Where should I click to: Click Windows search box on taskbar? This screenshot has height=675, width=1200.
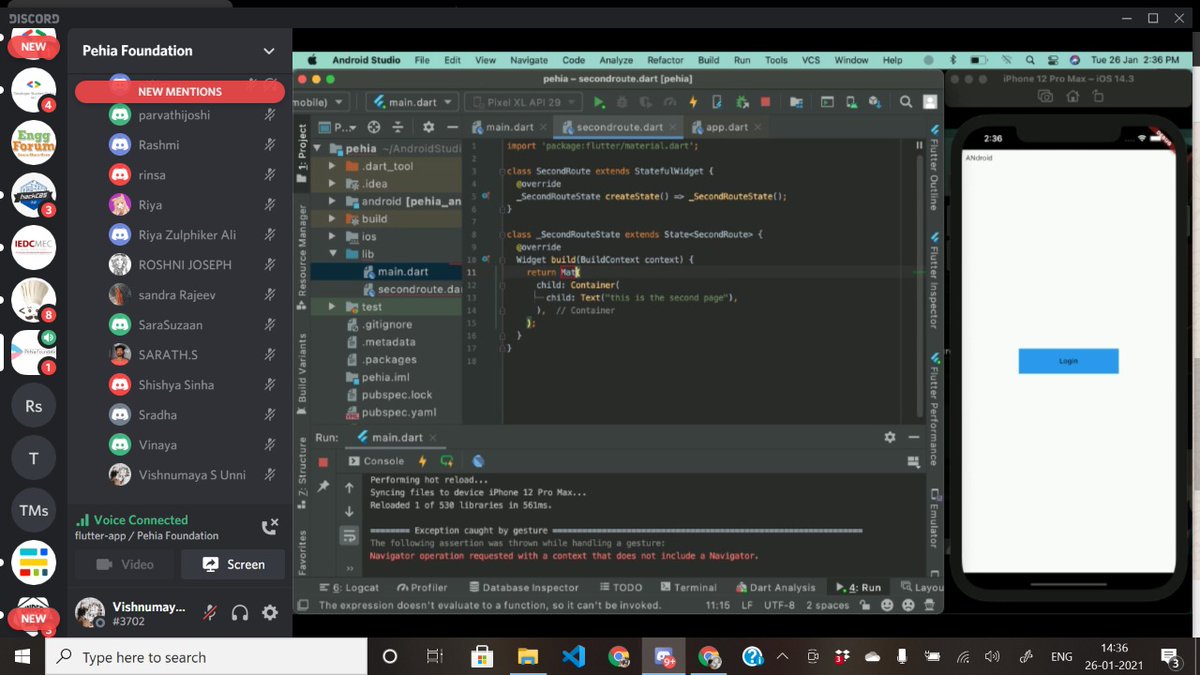click(207, 657)
